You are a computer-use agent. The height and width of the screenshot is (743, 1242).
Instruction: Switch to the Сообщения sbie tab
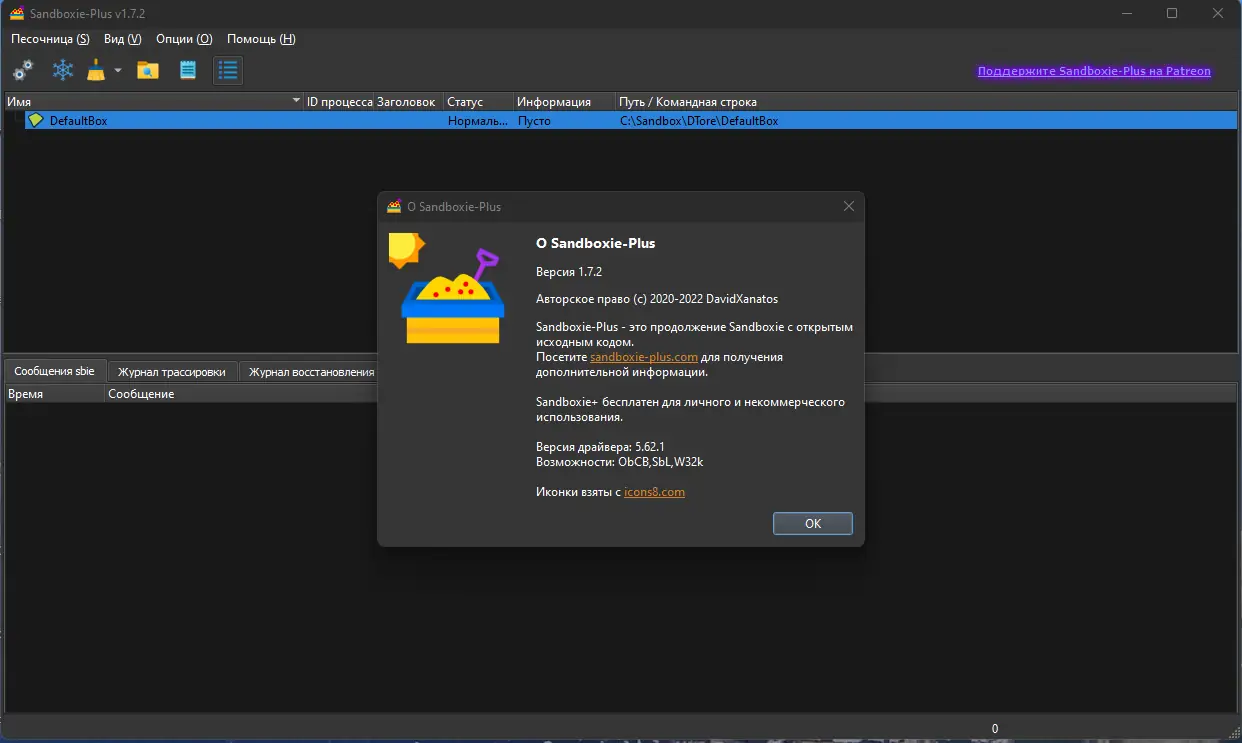[x=54, y=371]
